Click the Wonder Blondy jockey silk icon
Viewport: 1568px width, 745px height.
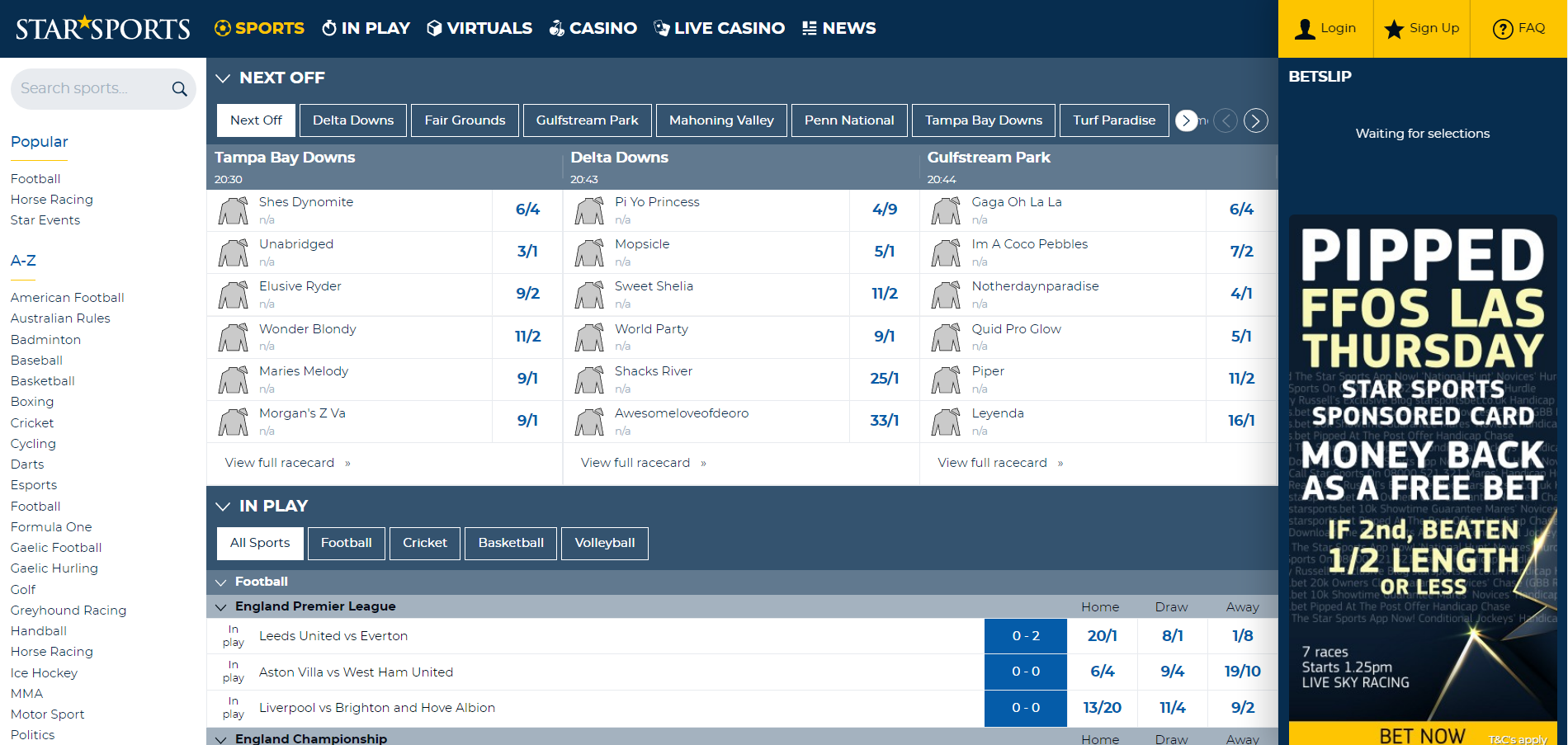point(234,337)
